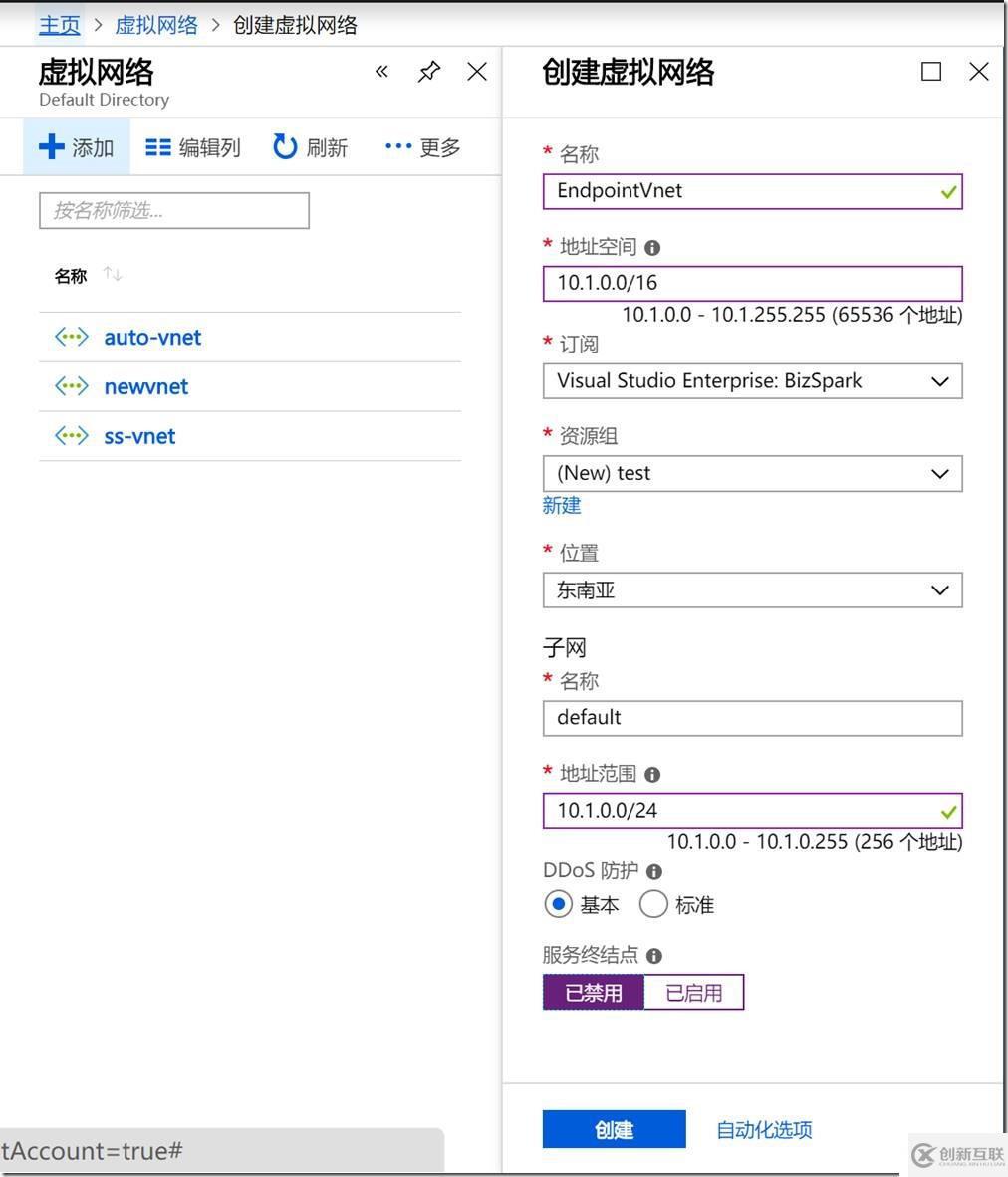1008x1177 pixels.
Task: Open the 自动化选项 link
Action: point(762,1128)
